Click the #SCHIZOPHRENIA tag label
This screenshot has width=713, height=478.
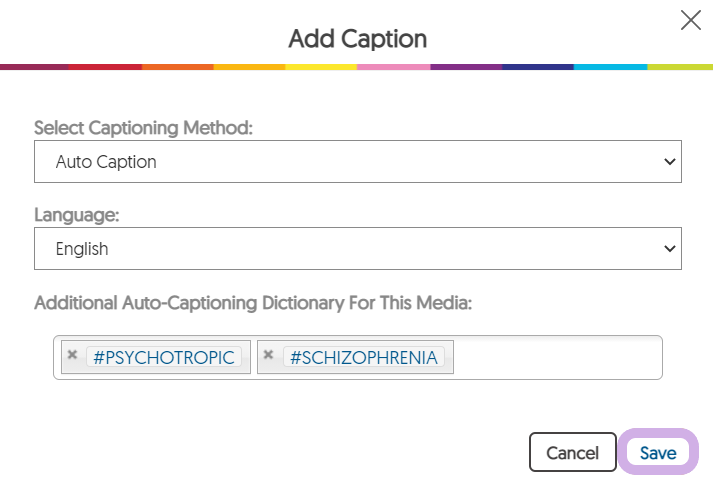pos(364,357)
